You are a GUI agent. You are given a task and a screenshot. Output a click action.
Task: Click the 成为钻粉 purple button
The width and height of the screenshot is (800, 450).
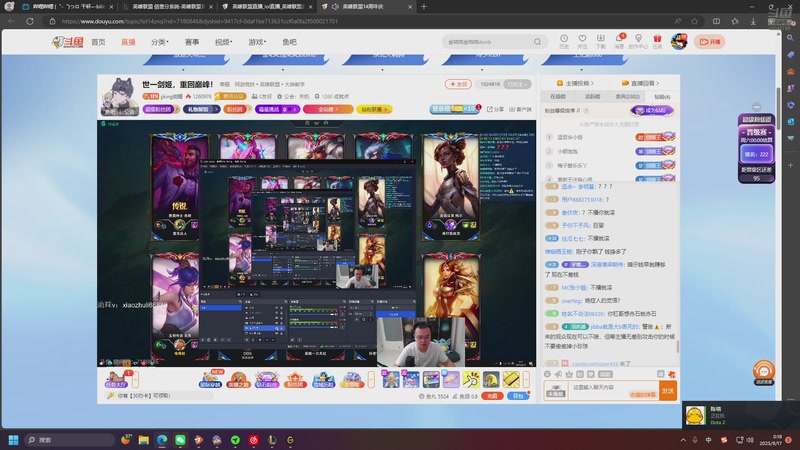(x=652, y=110)
